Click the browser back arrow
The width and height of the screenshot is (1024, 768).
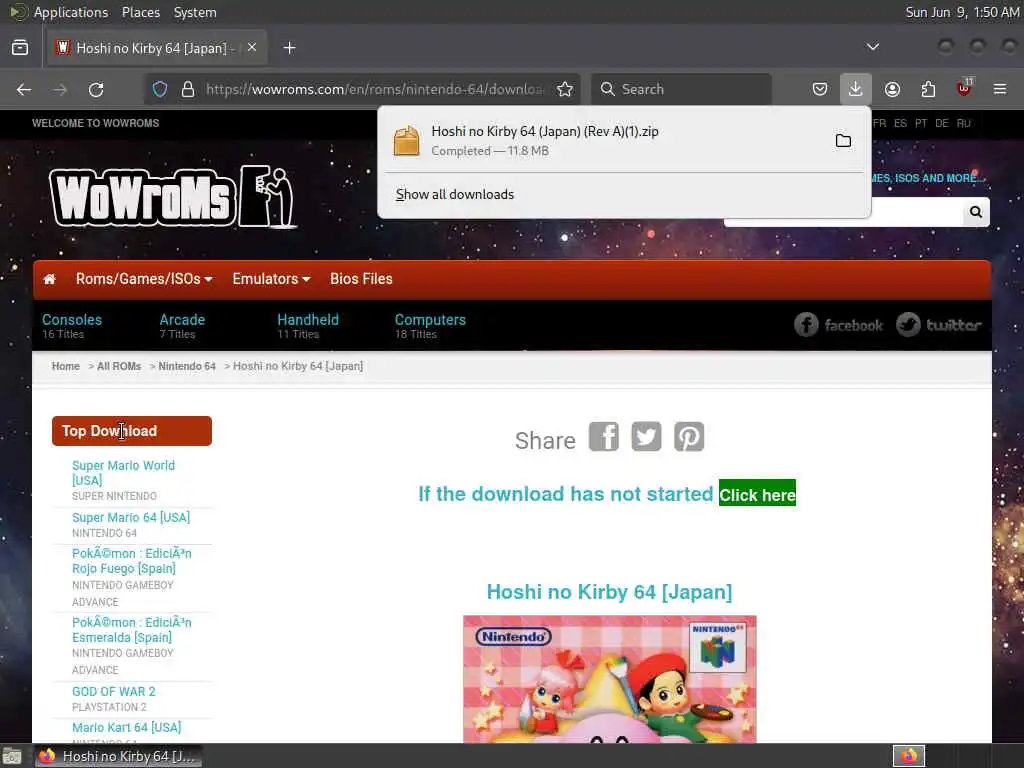[24, 89]
